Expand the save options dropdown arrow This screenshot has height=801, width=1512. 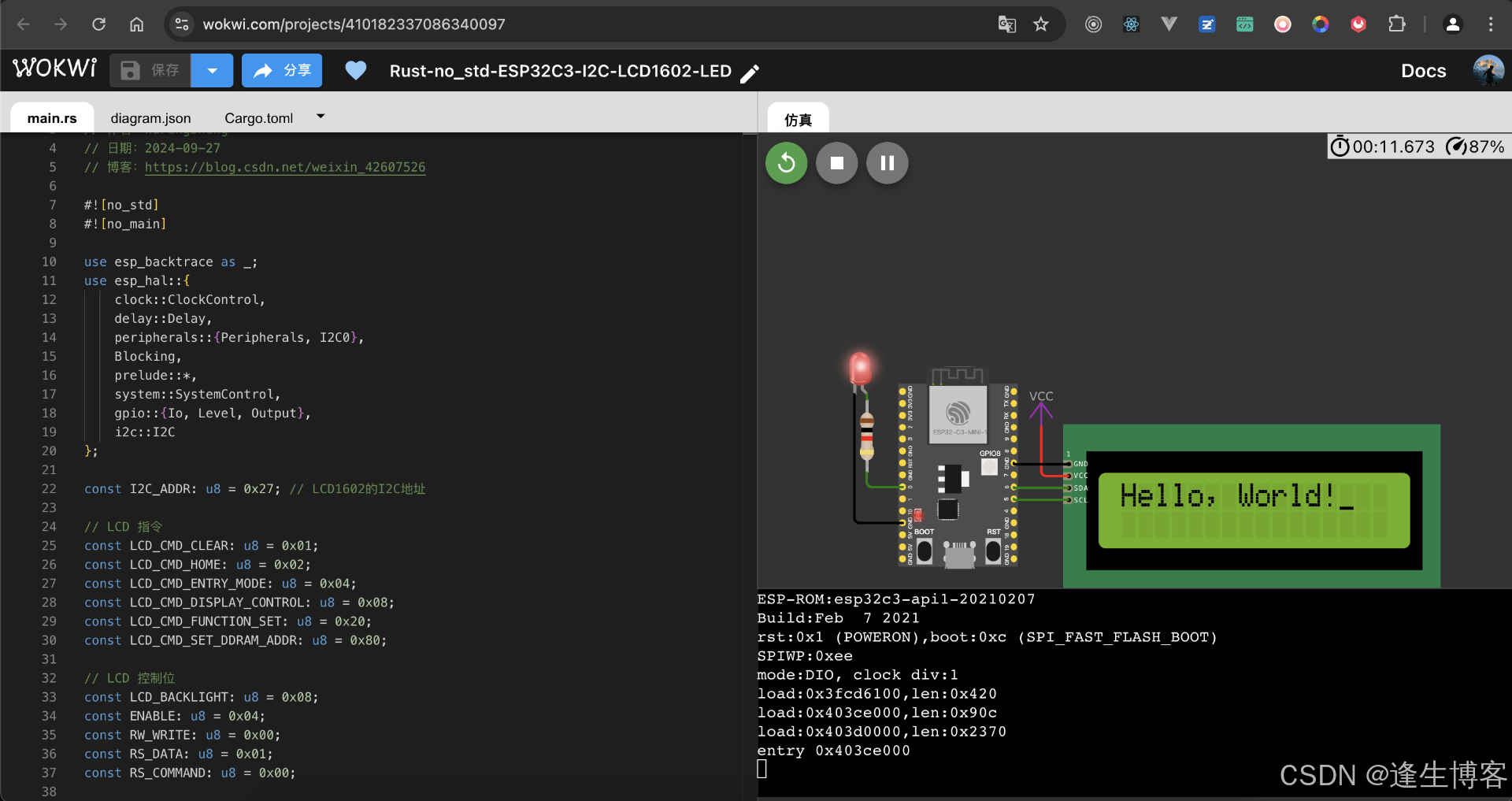(212, 71)
